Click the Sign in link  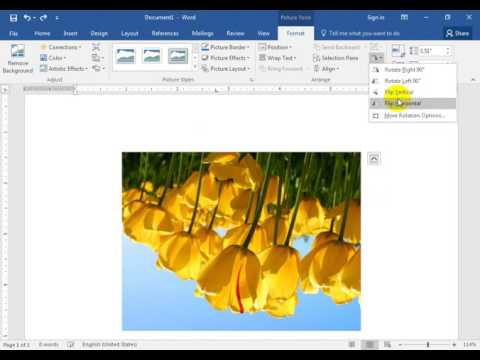(376, 18)
